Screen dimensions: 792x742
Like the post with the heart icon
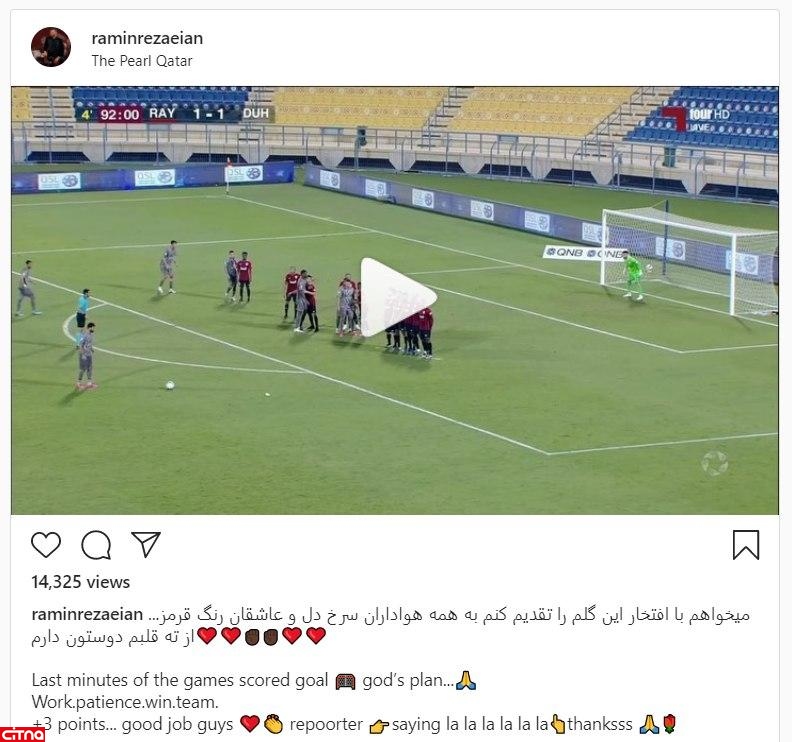(x=46, y=545)
